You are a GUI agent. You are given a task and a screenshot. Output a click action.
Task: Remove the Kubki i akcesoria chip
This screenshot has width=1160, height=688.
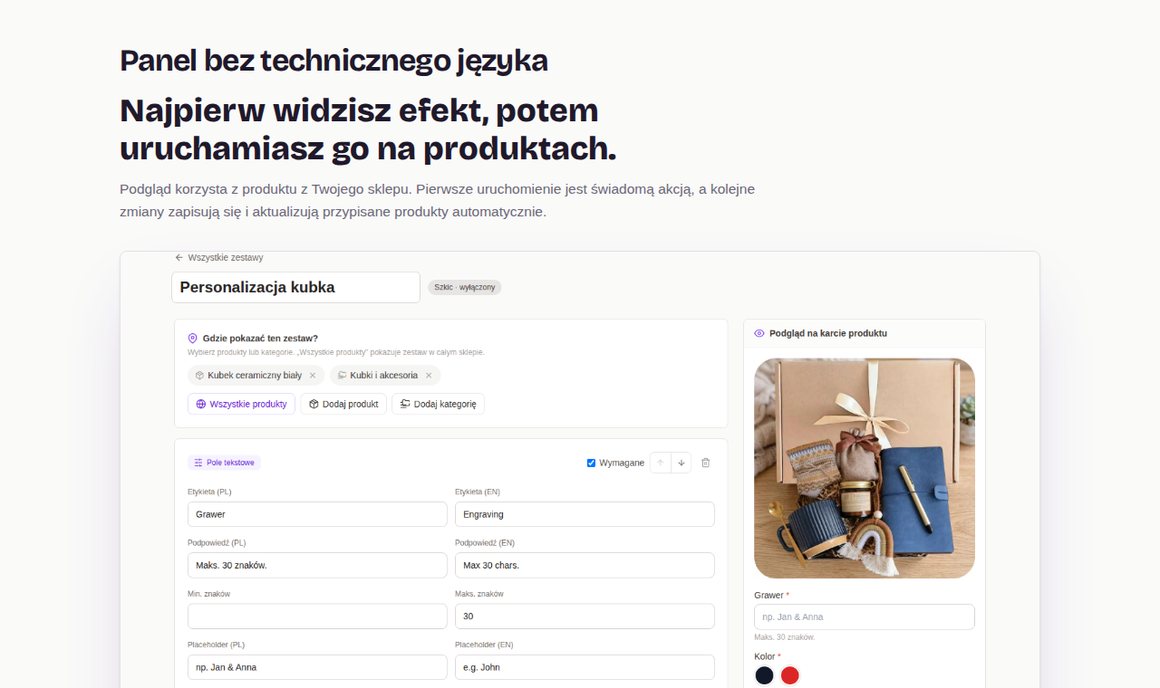click(x=428, y=375)
